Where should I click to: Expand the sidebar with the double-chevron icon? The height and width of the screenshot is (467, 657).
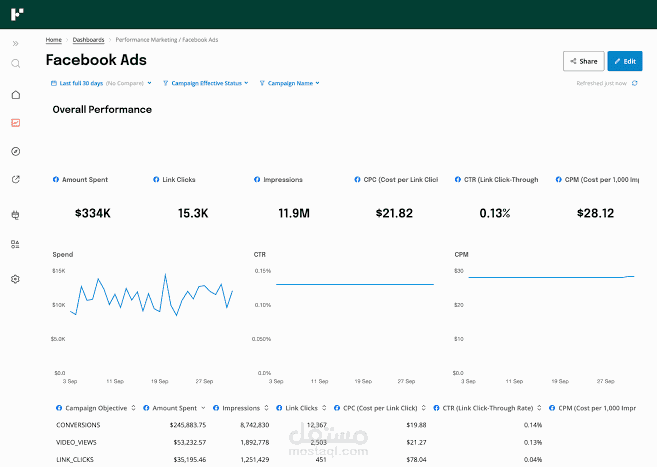pos(16,44)
